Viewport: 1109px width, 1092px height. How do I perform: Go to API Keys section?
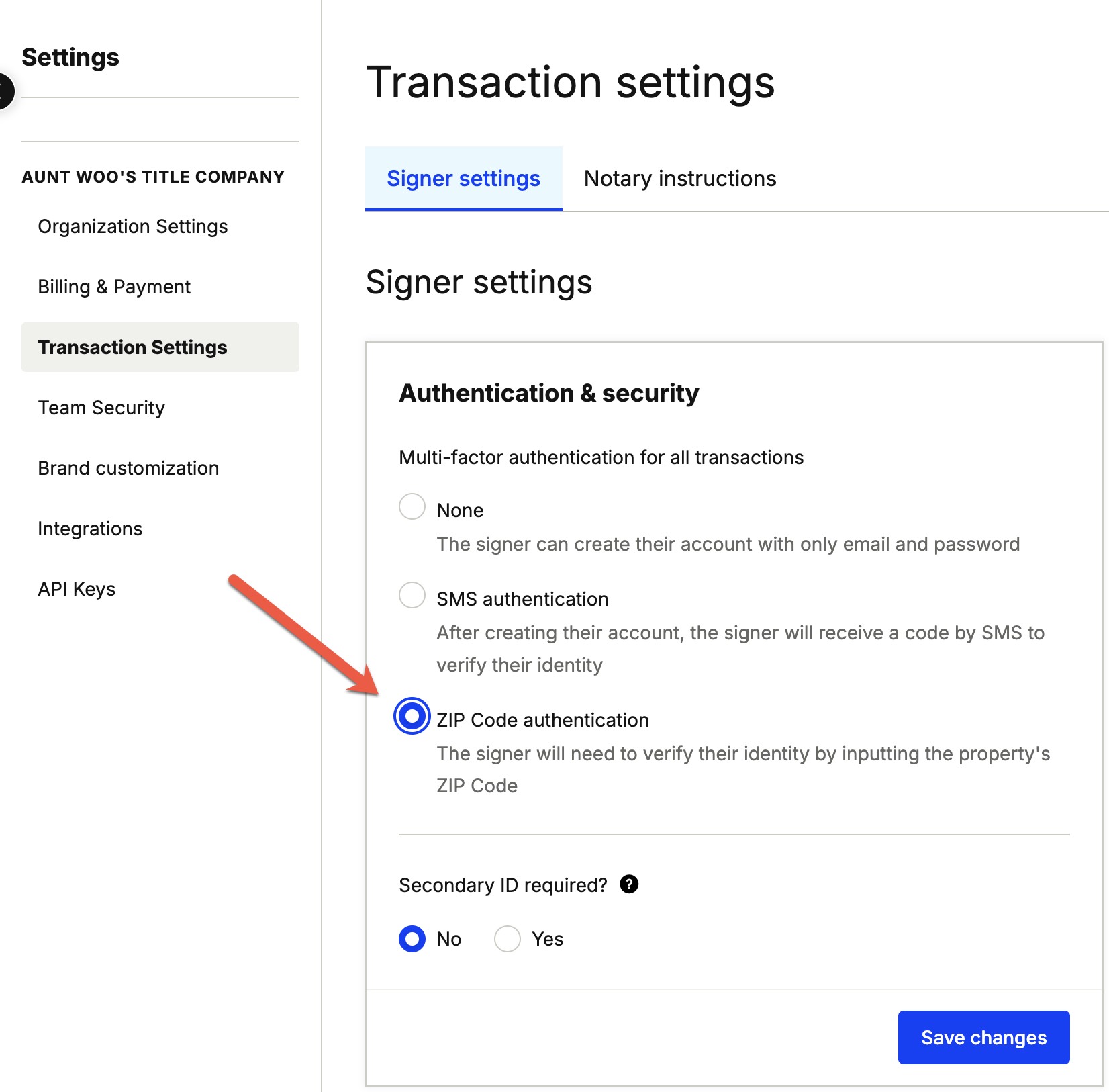77,589
